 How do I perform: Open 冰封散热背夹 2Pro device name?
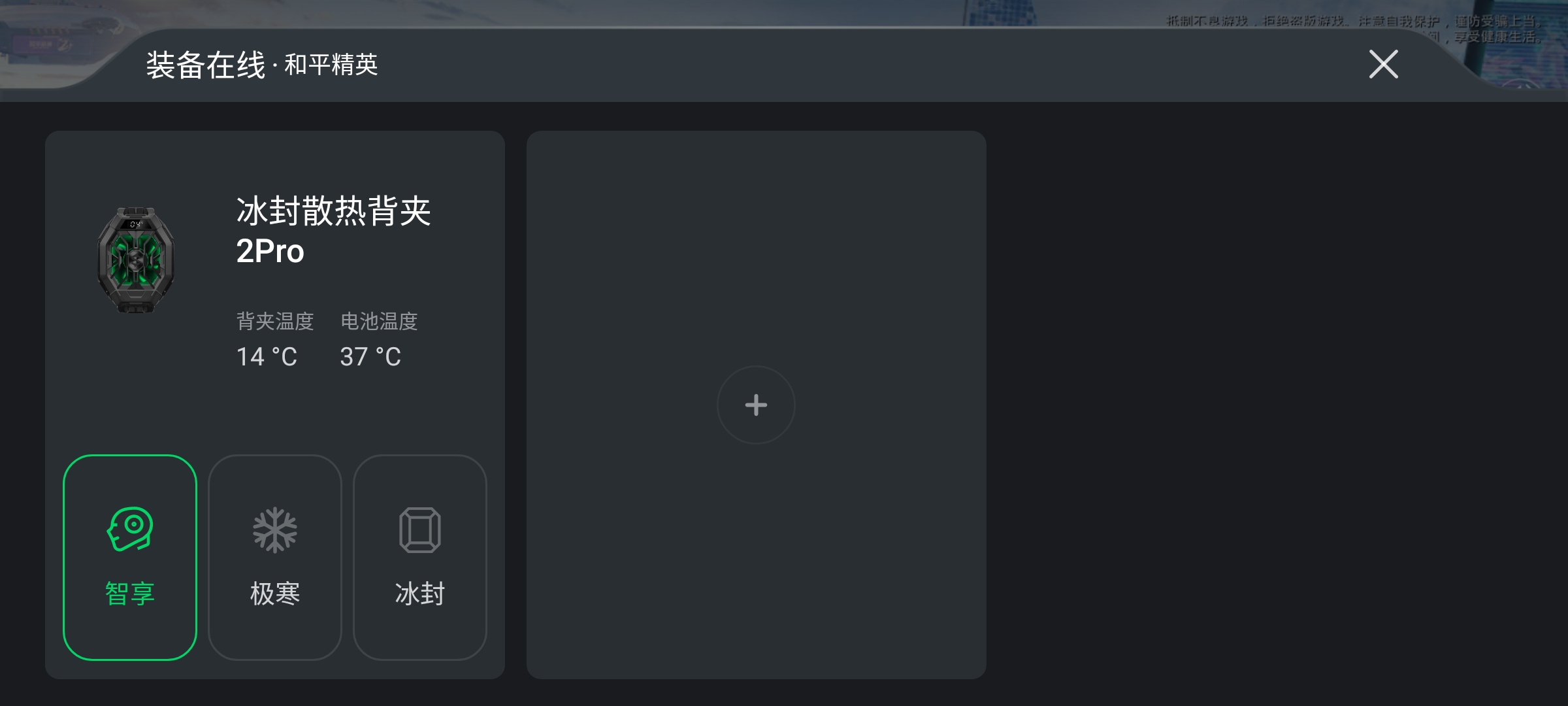point(333,230)
